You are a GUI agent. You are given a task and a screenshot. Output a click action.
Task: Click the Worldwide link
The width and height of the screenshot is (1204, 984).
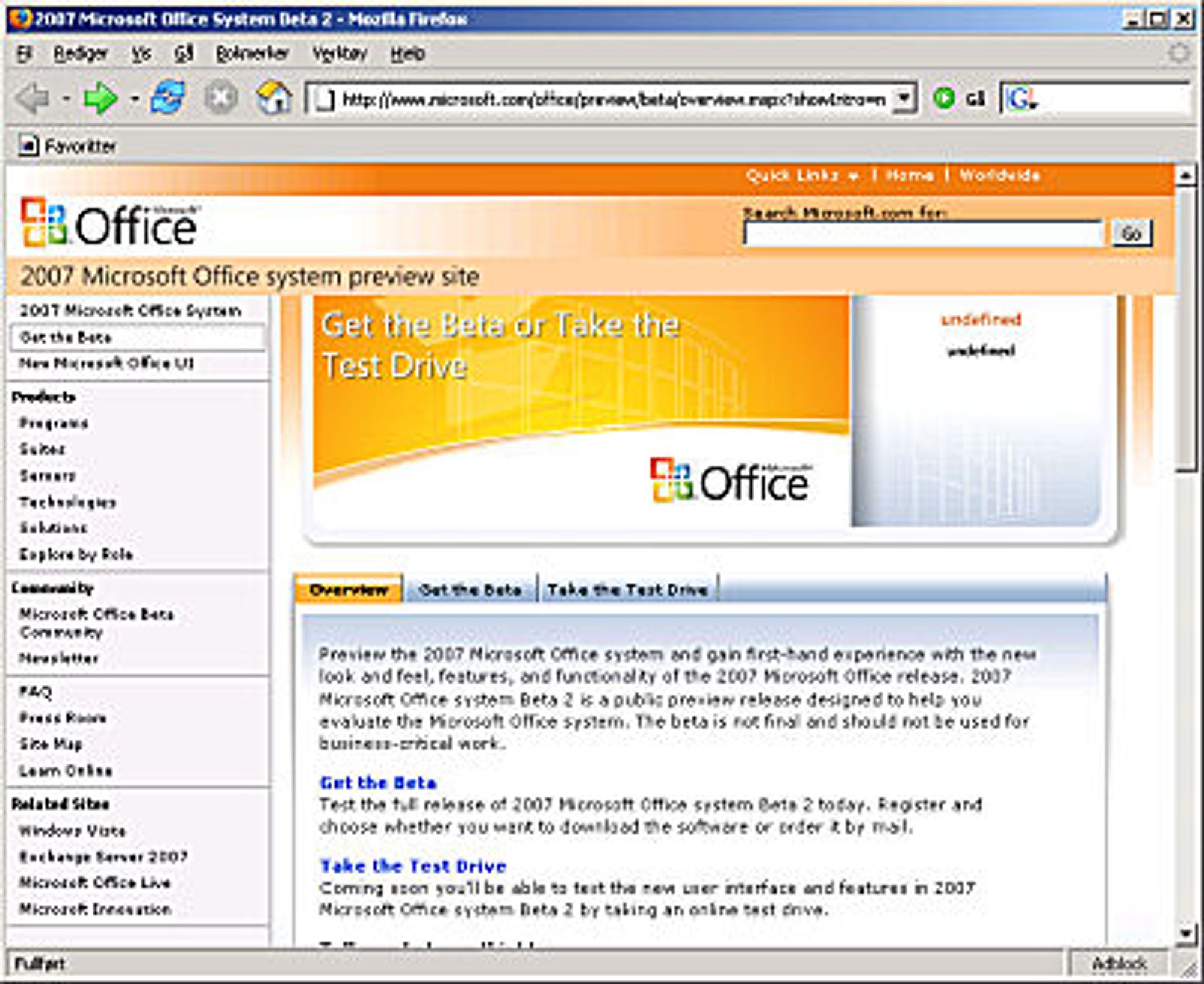1000,176
